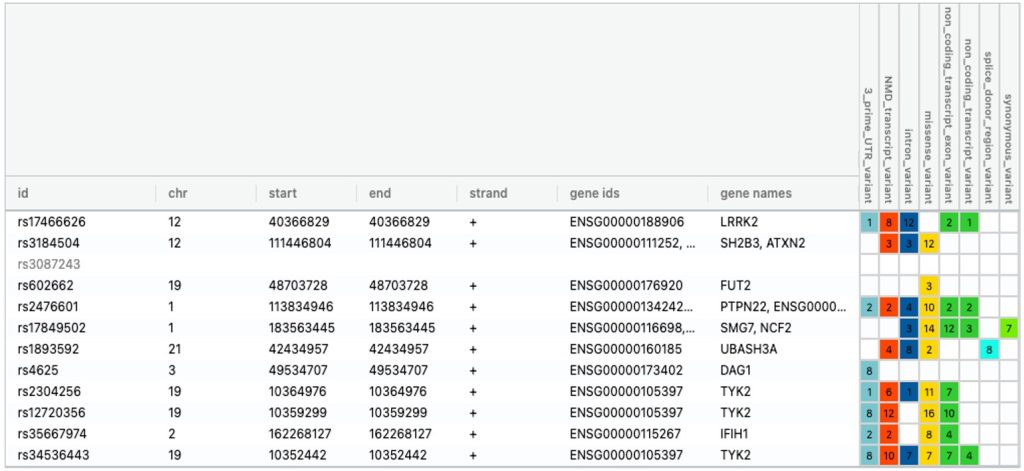Select the blue intron cell in LRRK2 row
Viewport: 1024px width, 471px height.
[909, 222]
